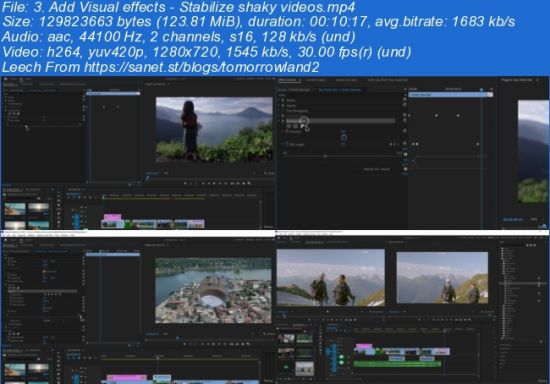Image resolution: width=550 pixels, height=384 pixels.
Task: Reset the Opacity effect parameters
Action: click(404, 105)
